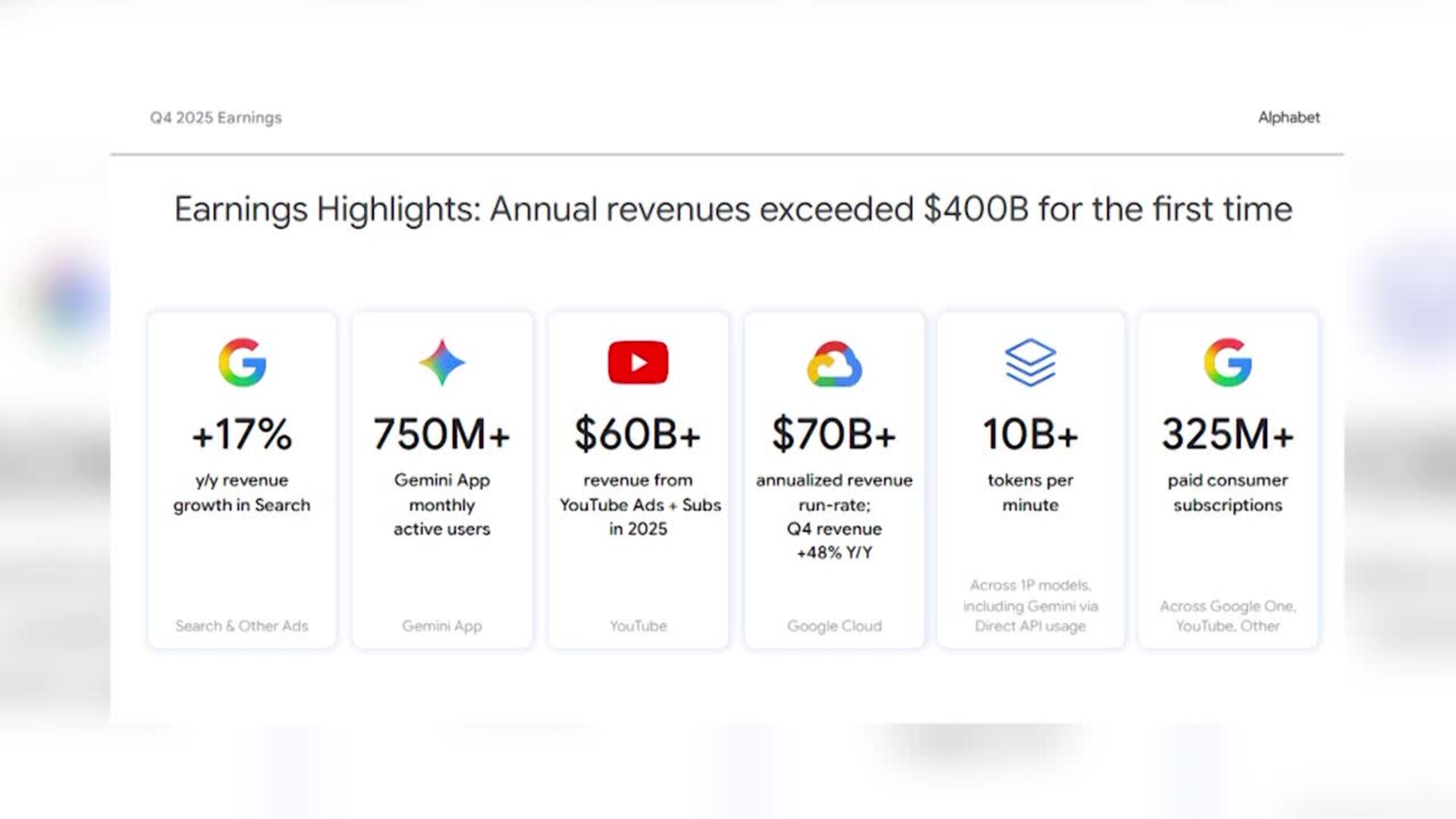
Task: Click 'Across Google One, YouTube, Other' footnote
Action: (x=1228, y=616)
